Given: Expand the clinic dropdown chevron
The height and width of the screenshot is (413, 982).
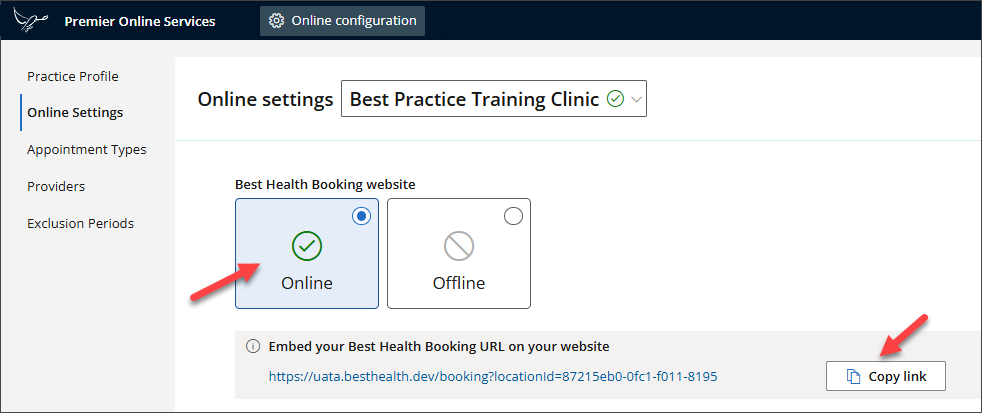Looking at the screenshot, I should 636,99.
